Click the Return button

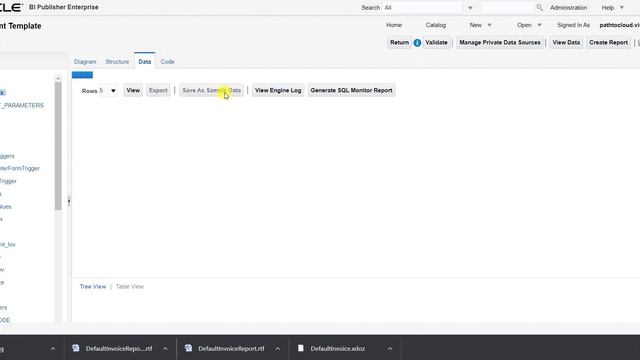(399, 42)
